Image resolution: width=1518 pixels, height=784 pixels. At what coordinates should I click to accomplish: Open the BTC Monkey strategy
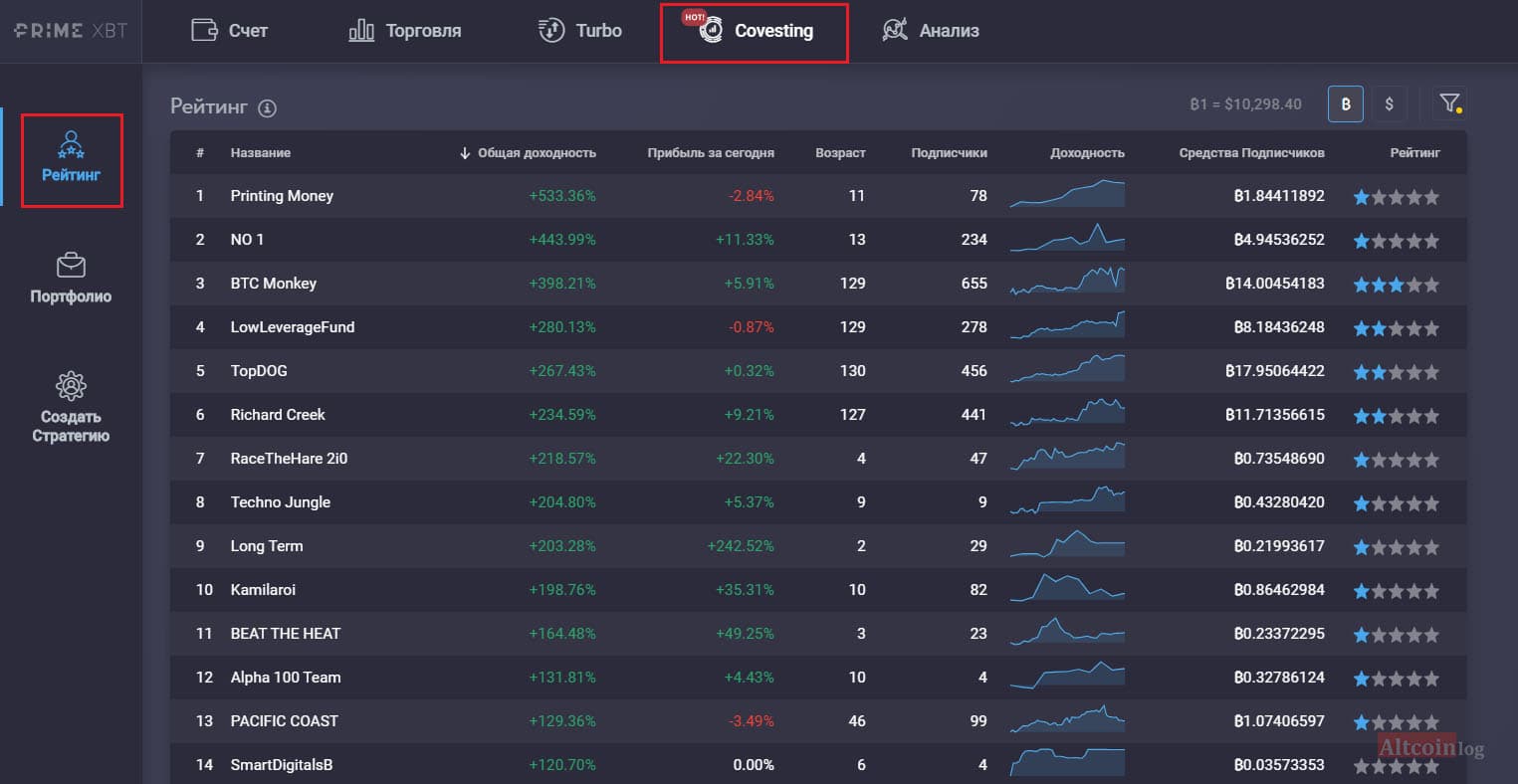click(x=273, y=284)
